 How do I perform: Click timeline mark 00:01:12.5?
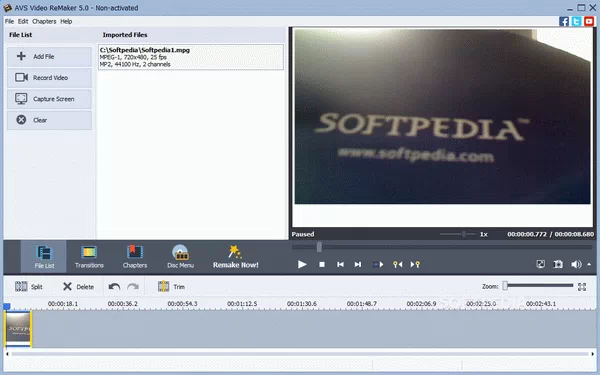pos(242,304)
